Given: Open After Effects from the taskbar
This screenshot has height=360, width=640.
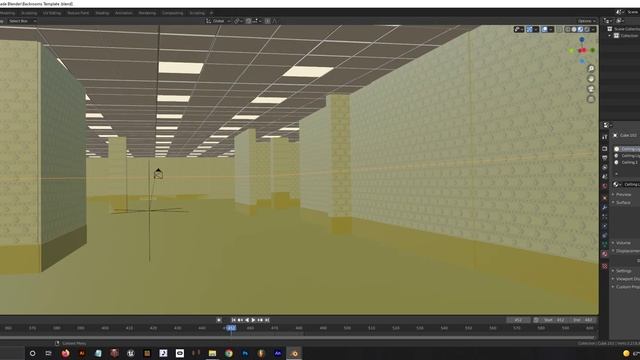Looking at the screenshot, I should coord(278,353).
